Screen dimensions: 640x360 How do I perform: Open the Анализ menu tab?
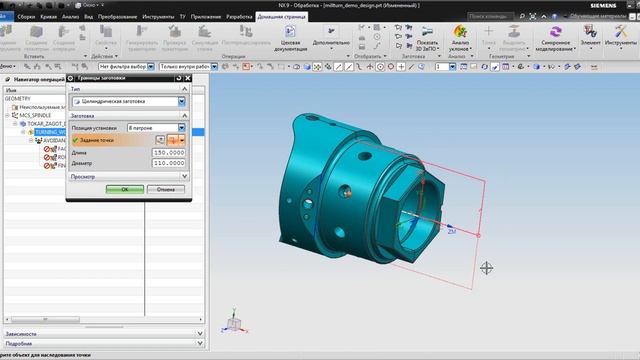click(70, 17)
